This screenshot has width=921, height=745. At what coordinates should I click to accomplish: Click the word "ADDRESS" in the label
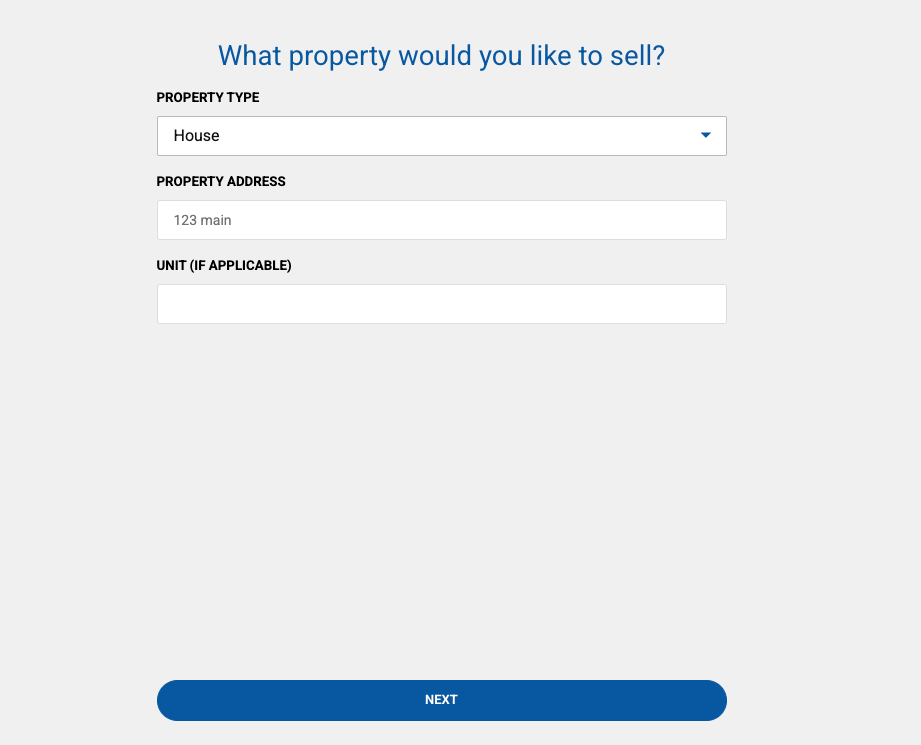tap(254, 182)
